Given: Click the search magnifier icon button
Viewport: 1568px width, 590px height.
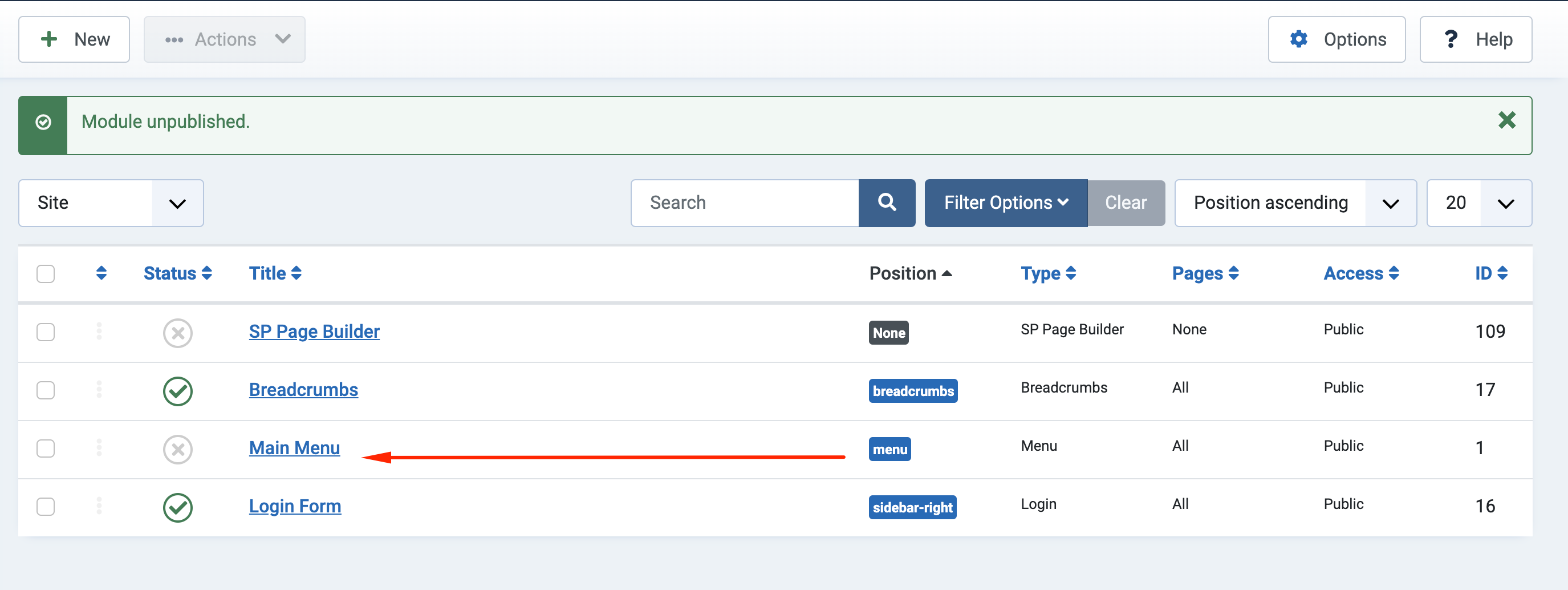Looking at the screenshot, I should [886, 203].
